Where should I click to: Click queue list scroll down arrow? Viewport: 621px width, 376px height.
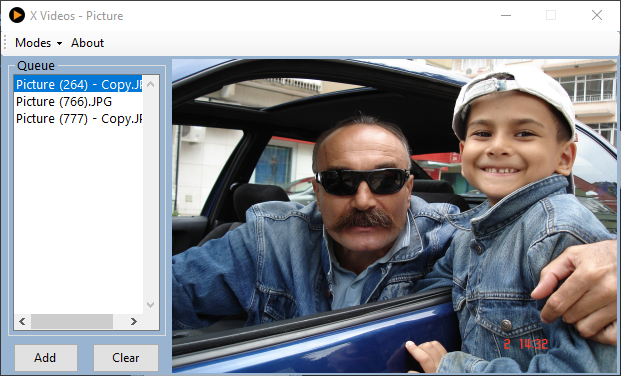tap(150, 305)
